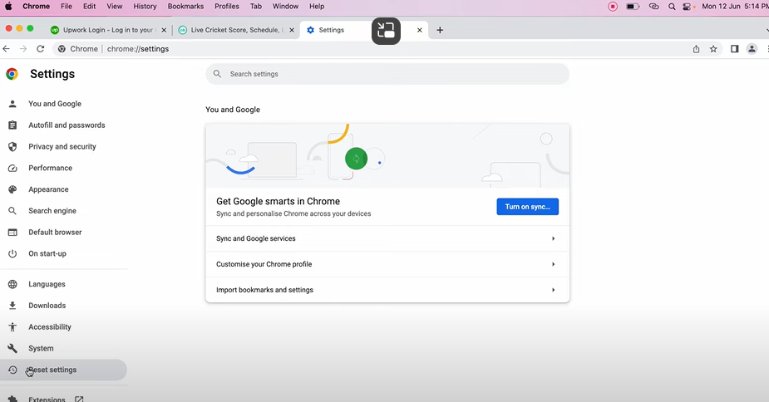Expand Import bookmarks and settings row

(387, 290)
